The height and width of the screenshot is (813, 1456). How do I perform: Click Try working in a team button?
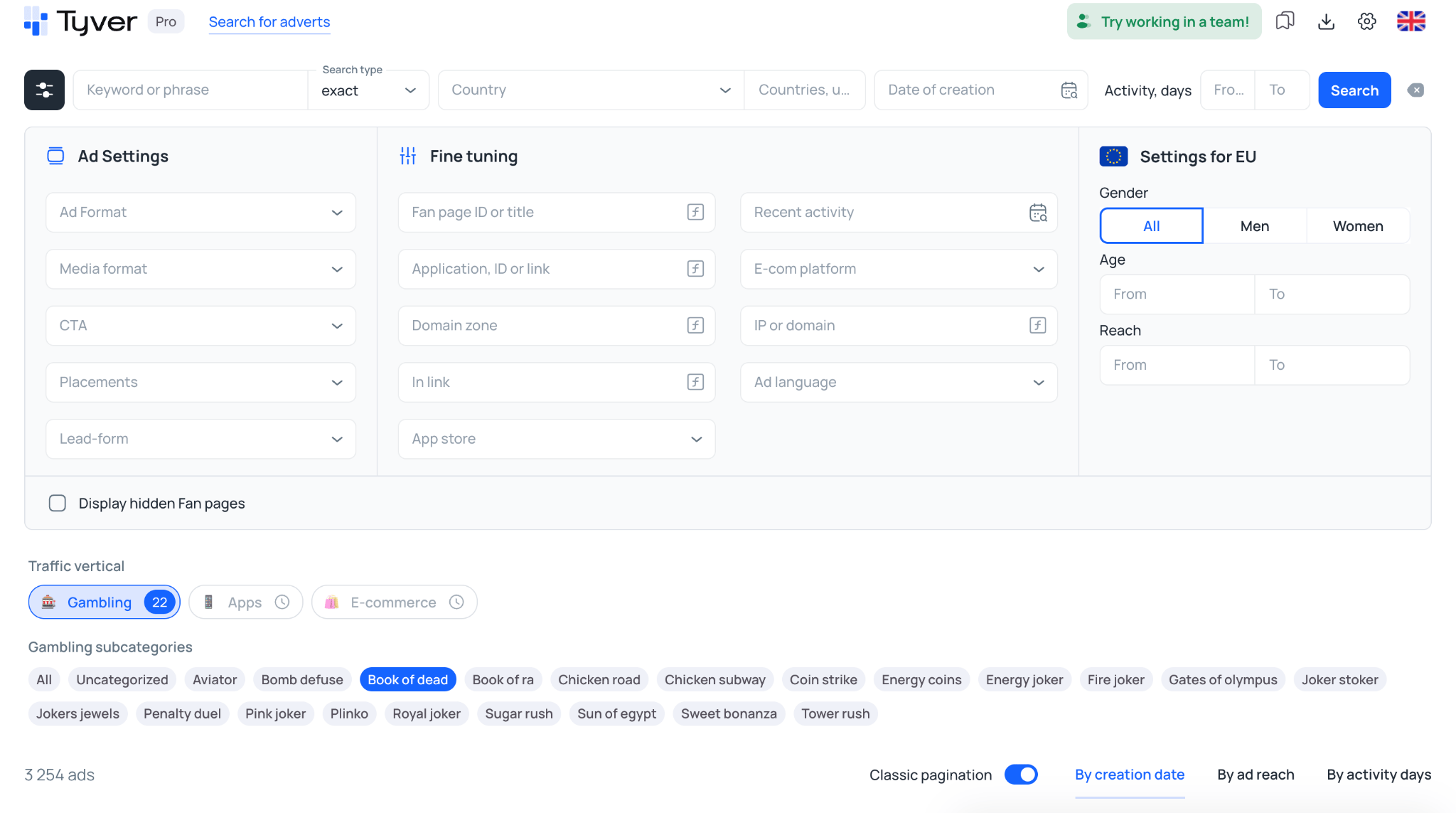tap(1164, 21)
